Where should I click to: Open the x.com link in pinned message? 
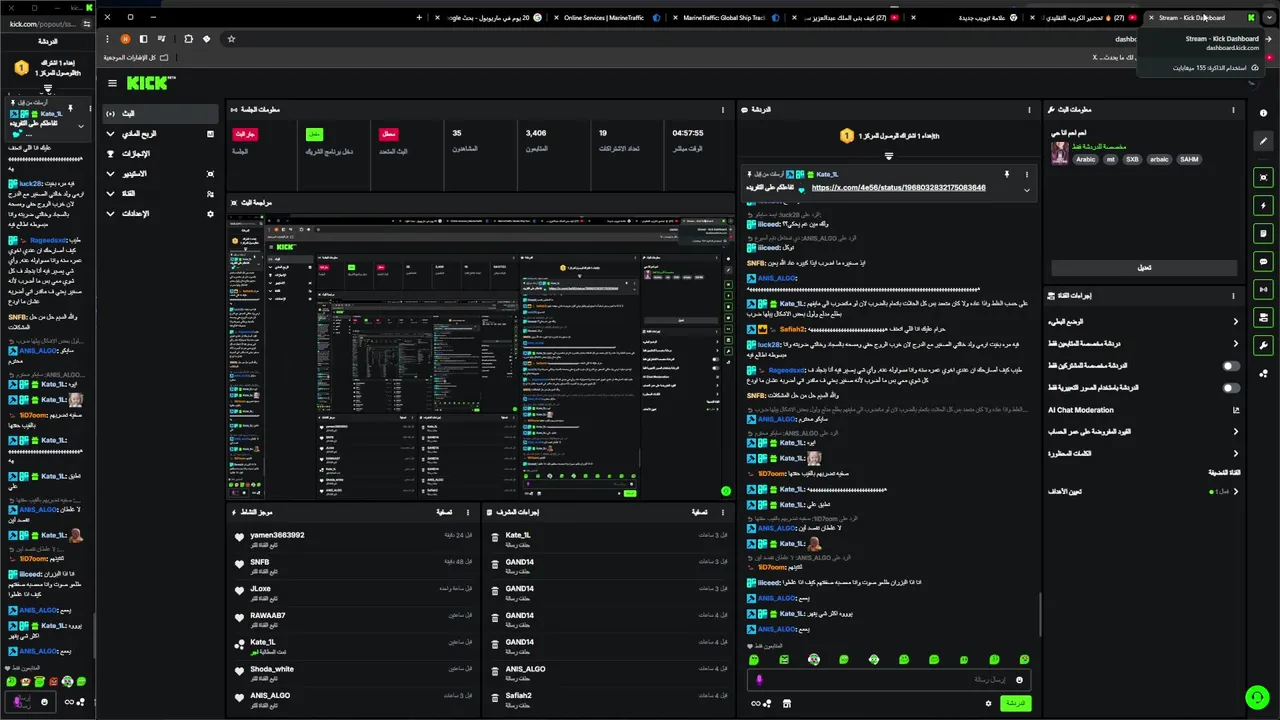pyautogui.click(x=898, y=188)
